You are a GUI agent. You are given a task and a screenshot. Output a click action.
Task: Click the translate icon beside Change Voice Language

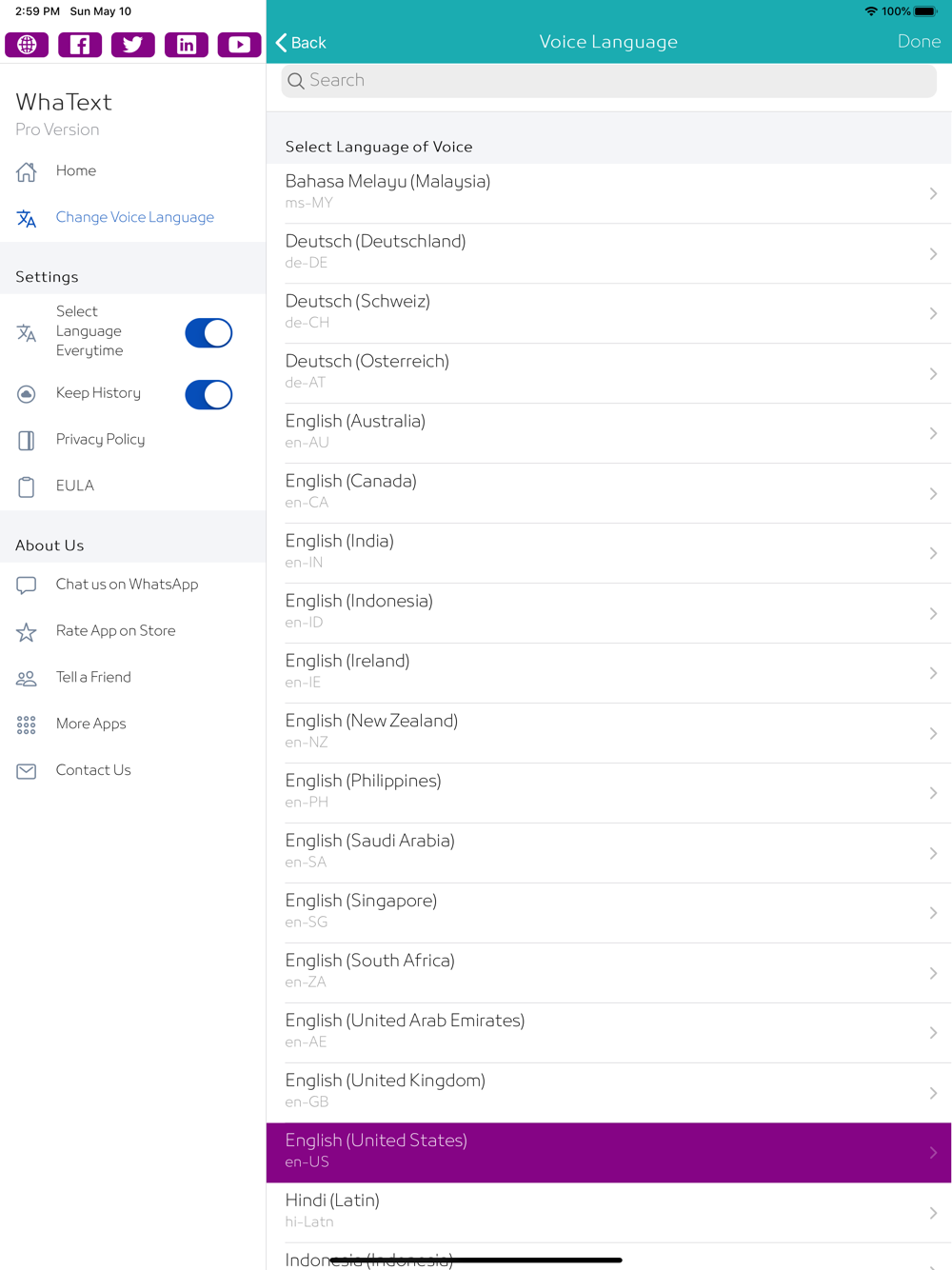tap(27, 218)
